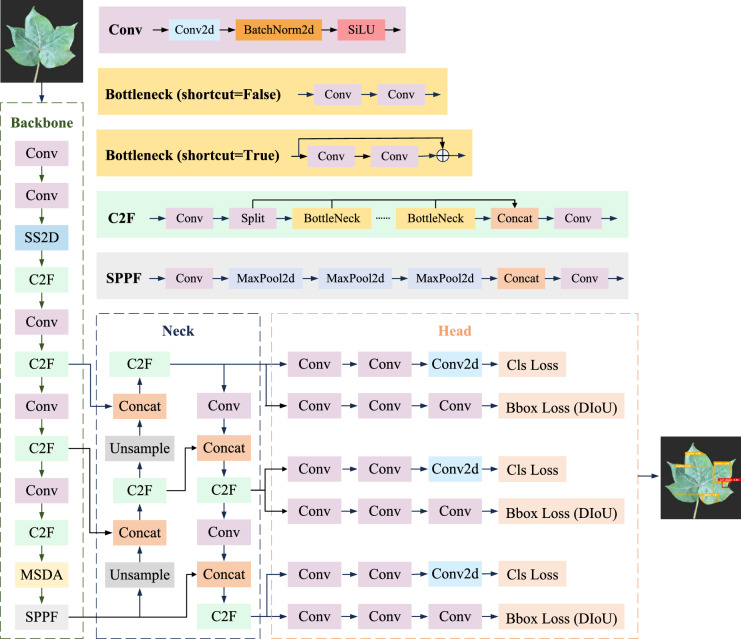
Task: Click the BottleNeck block right after Split
Action: click(332, 218)
